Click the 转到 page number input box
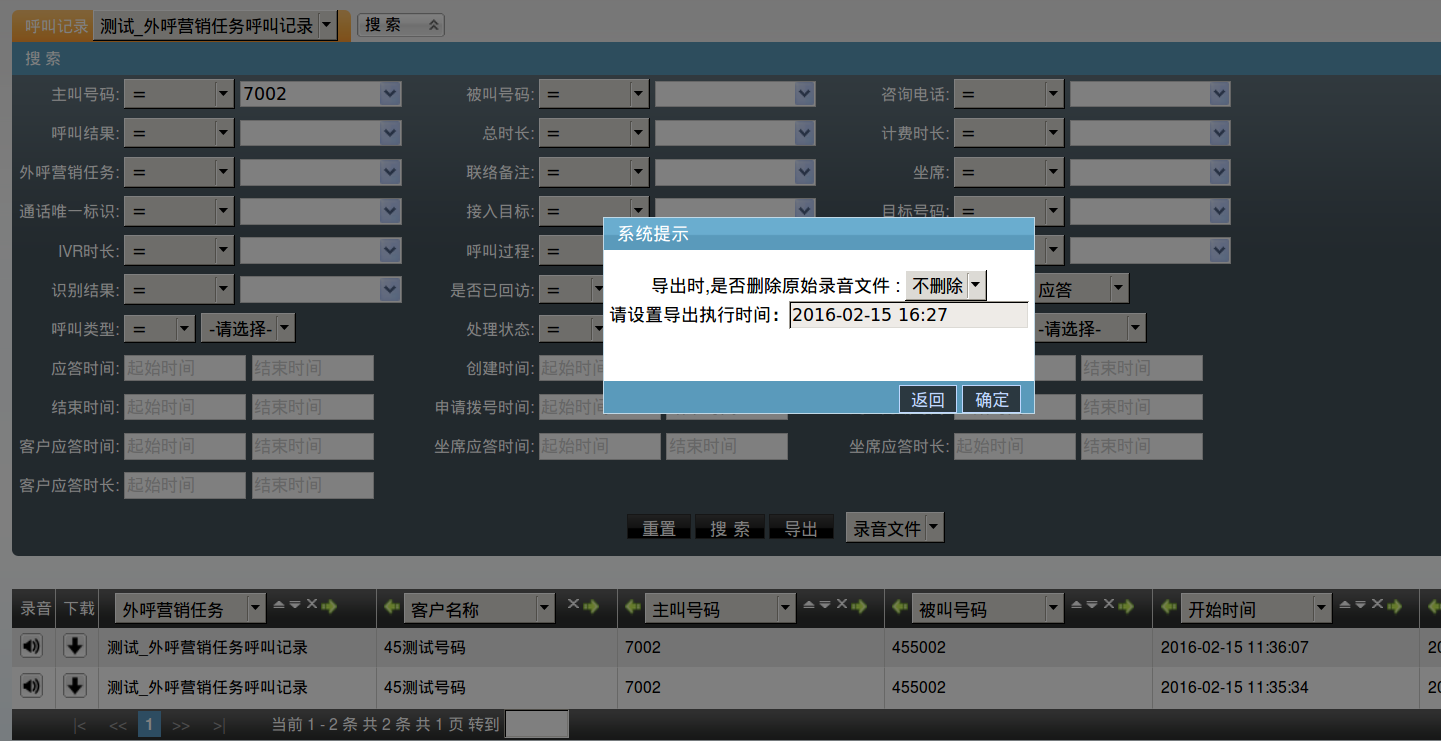The width and height of the screenshot is (1441, 741). tap(536, 724)
